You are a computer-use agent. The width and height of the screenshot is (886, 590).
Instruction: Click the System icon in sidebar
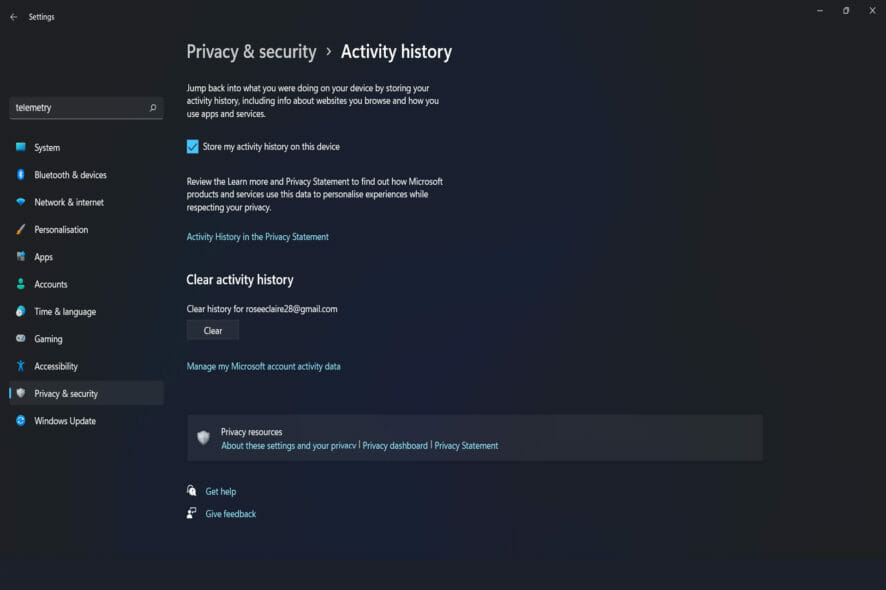point(20,147)
